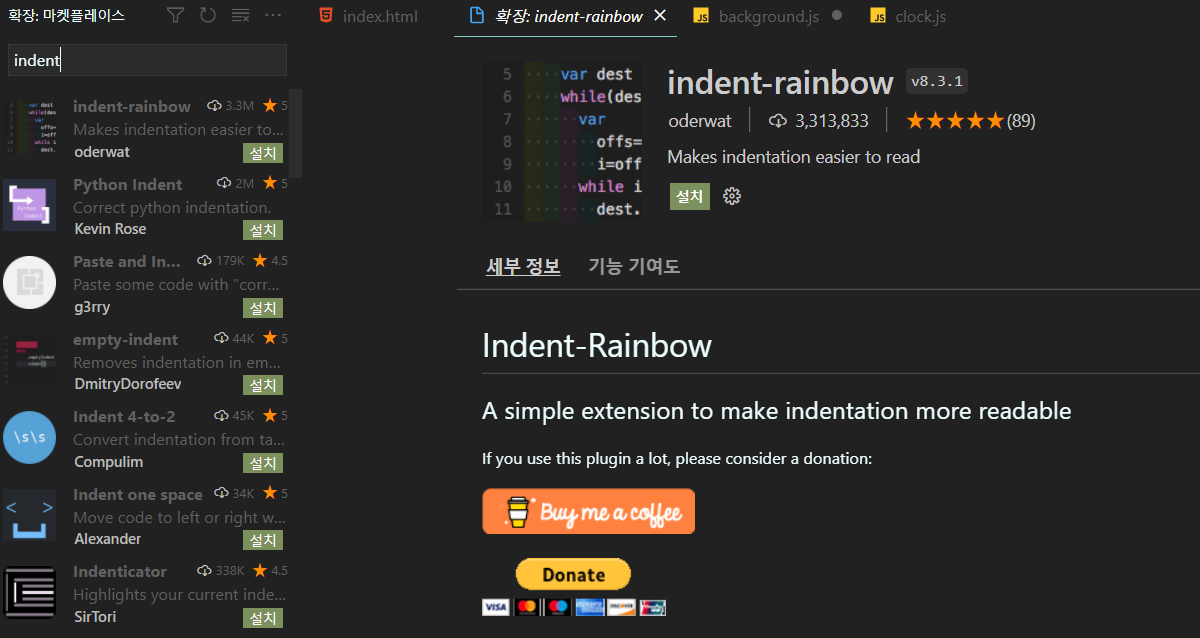Install the Python Indent extension
1200x638 pixels.
tap(263, 230)
